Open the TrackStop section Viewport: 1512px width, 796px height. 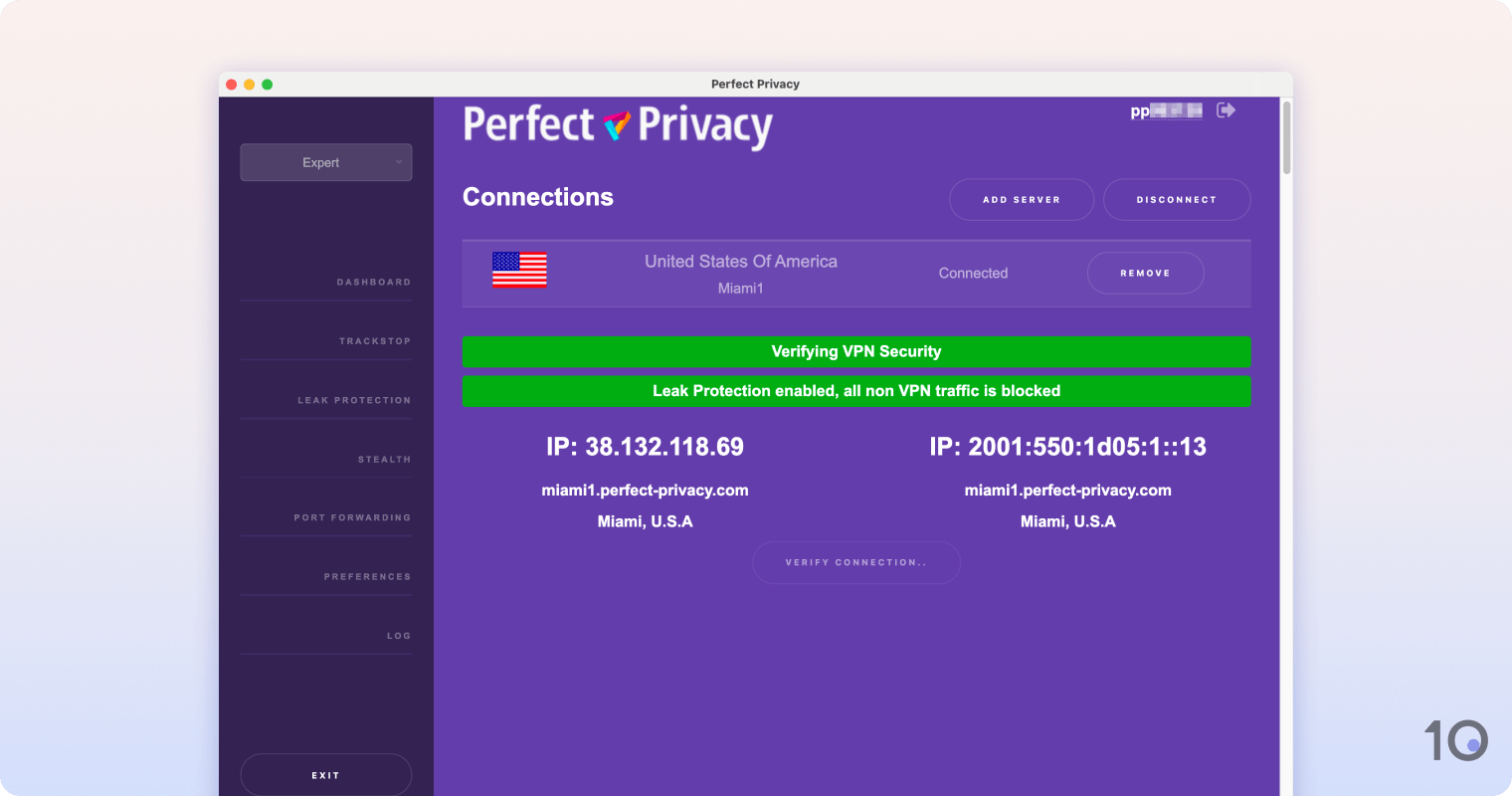point(375,340)
